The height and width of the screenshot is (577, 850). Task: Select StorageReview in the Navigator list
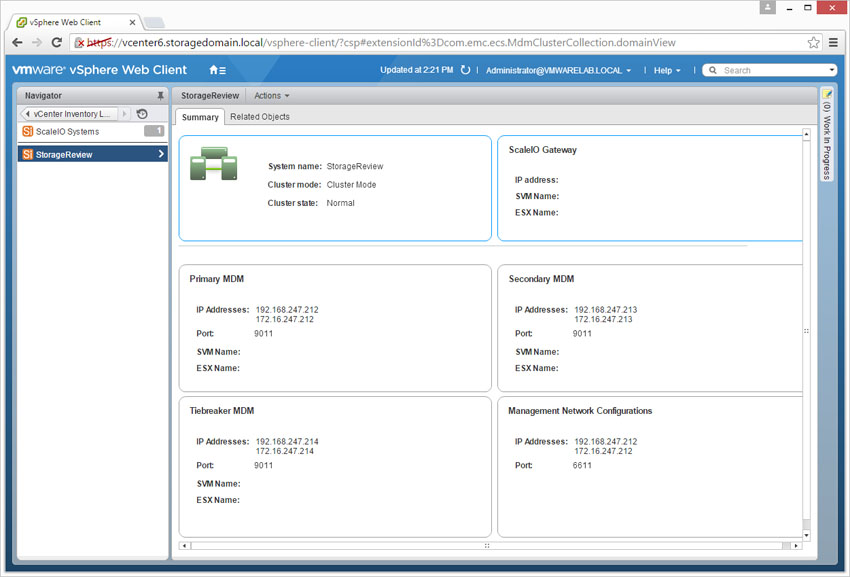[x=92, y=155]
